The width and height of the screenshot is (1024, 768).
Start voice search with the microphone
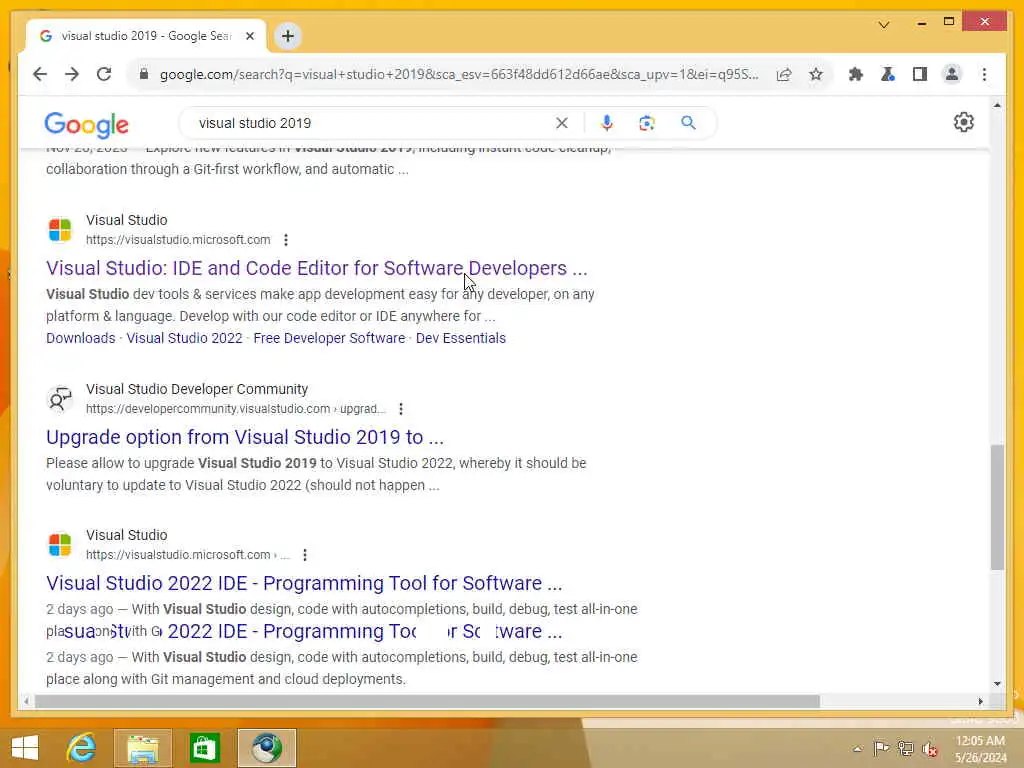(607, 123)
